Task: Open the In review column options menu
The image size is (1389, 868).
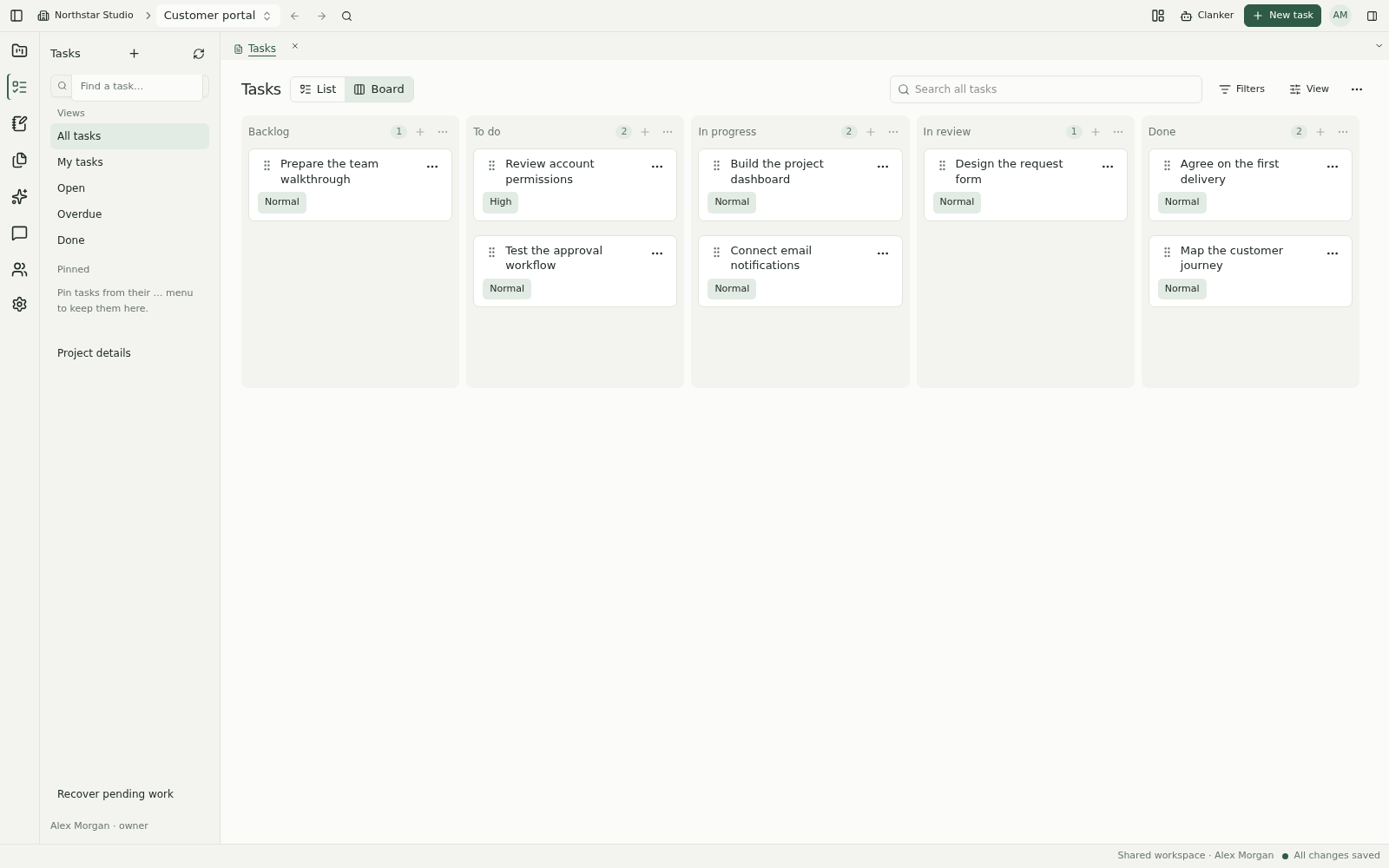Action: click(x=1118, y=132)
